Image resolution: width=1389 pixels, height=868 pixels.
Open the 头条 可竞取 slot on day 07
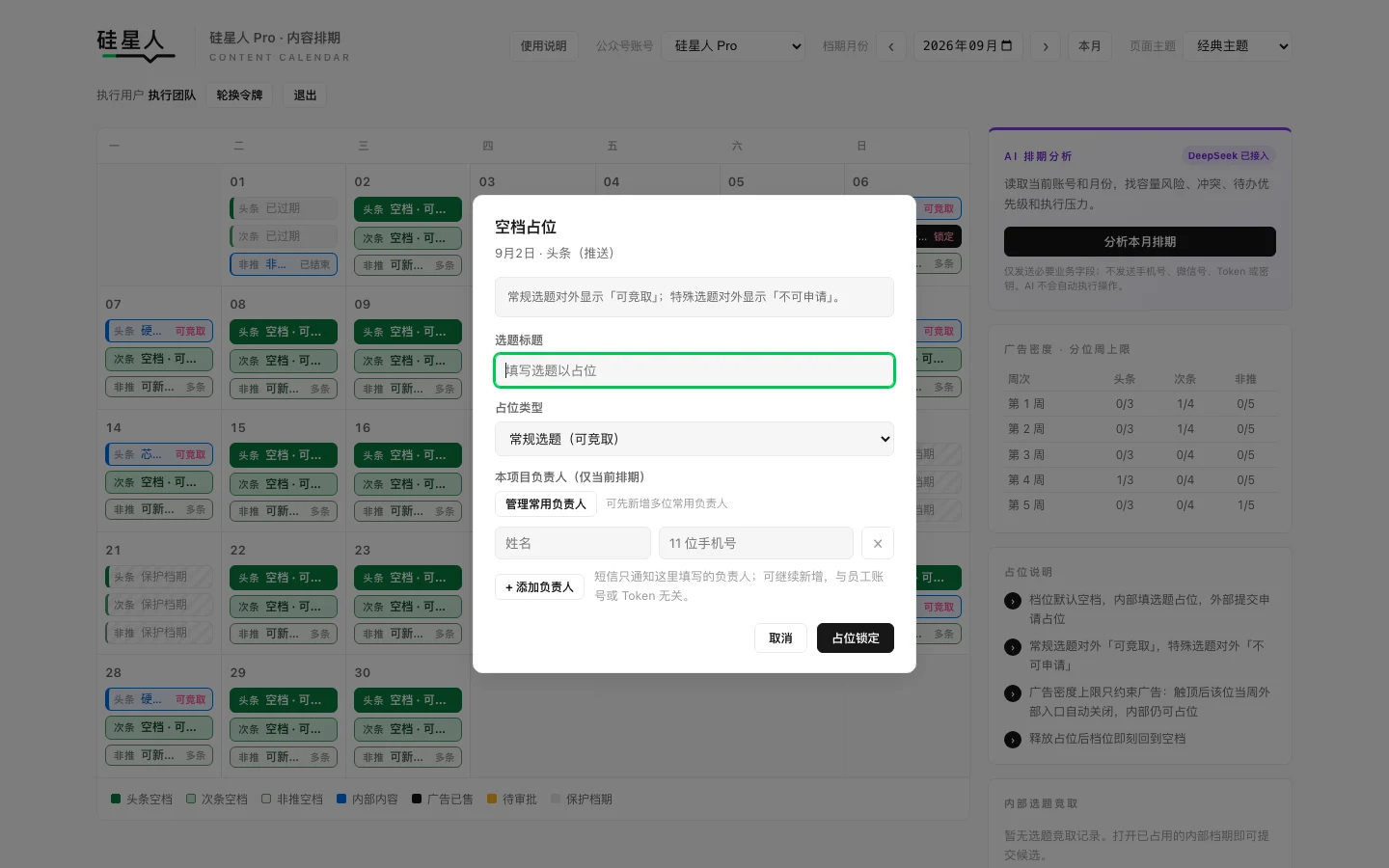159,331
